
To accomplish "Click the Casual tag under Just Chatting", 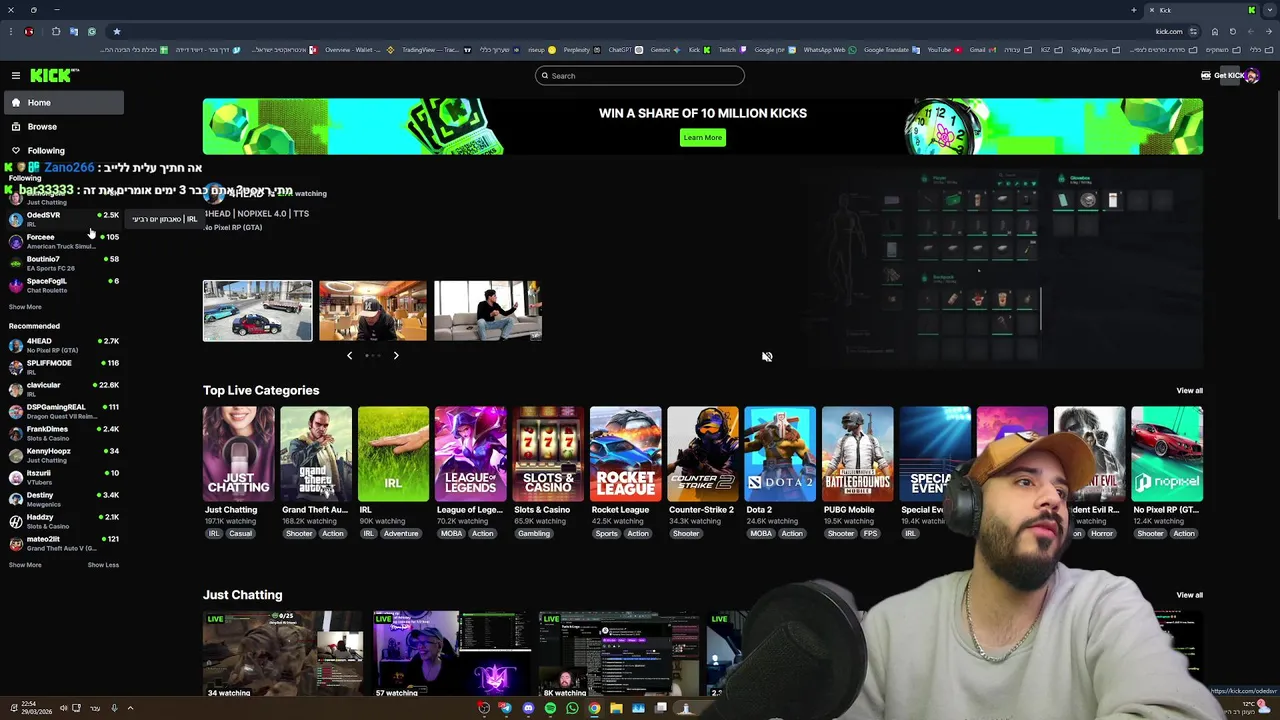I will [240, 534].
